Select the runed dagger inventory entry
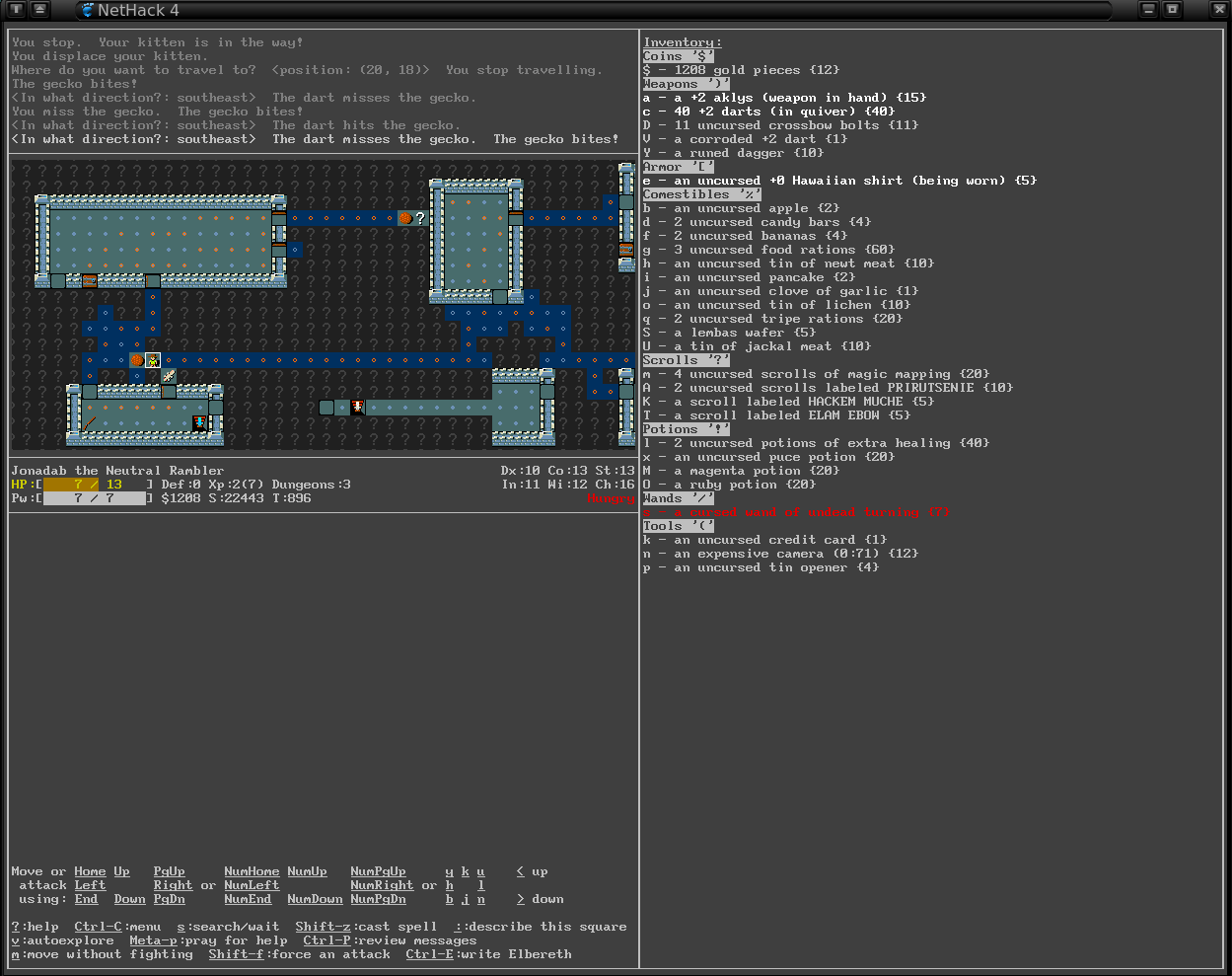This screenshot has width=1232, height=976. [x=733, y=153]
